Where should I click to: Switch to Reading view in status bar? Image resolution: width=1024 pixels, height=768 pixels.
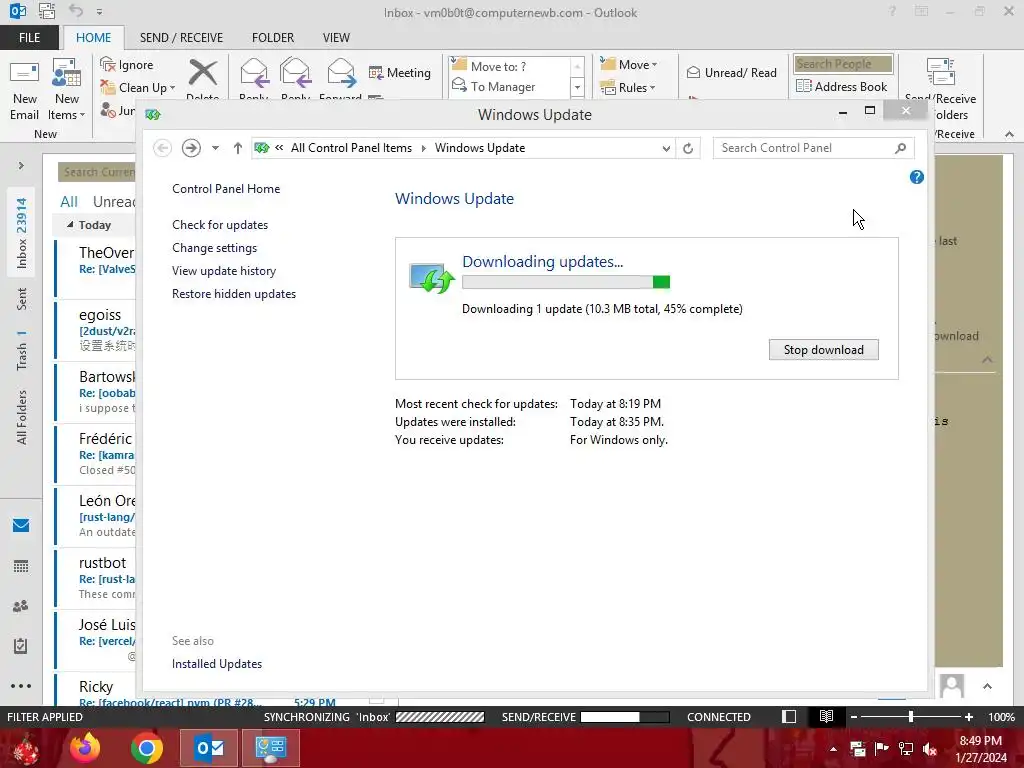click(x=826, y=716)
